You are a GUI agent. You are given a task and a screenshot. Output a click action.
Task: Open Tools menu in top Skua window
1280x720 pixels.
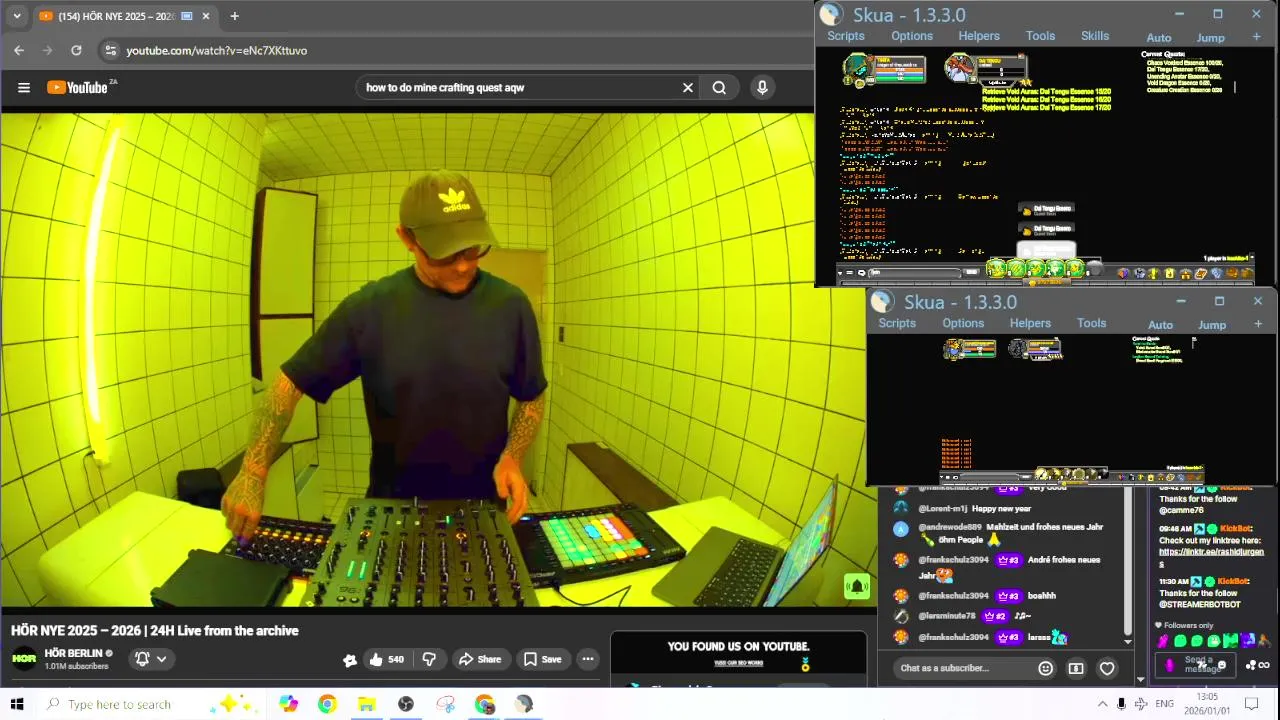(x=1040, y=36)
